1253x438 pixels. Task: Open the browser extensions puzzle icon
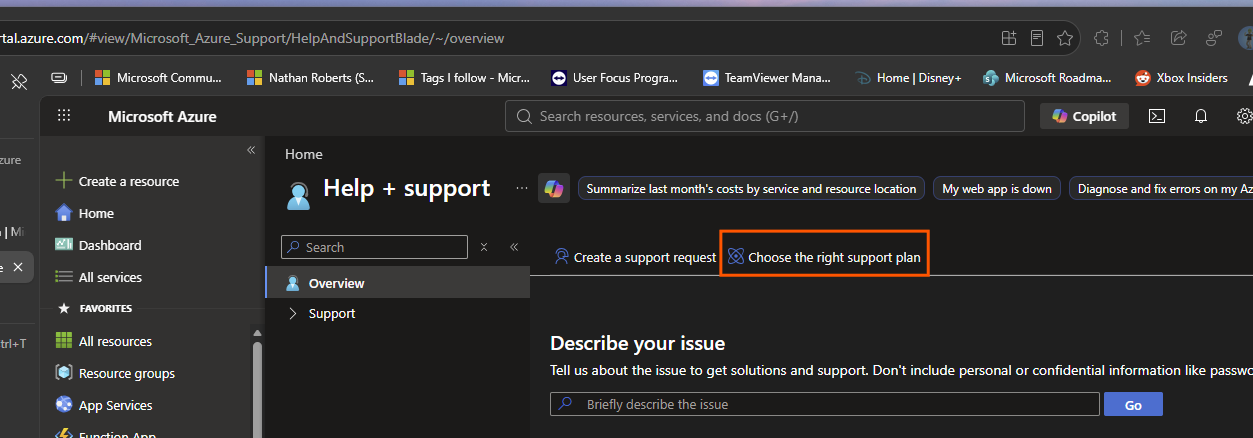point(1103,38)
